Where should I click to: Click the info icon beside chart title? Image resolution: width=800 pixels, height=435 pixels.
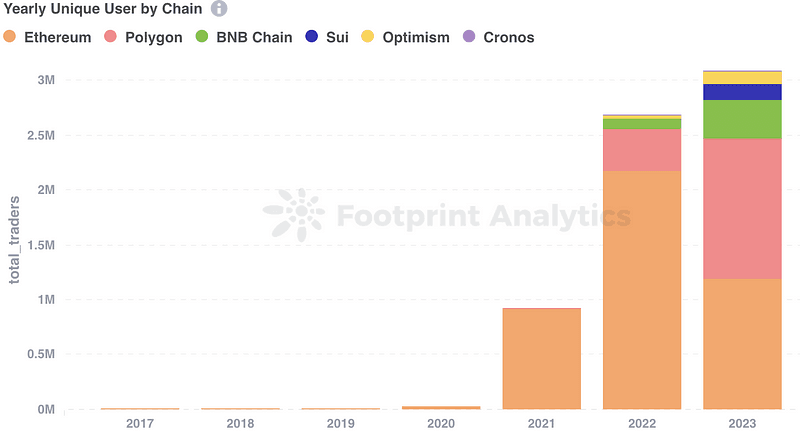click(x=219, y=9)
